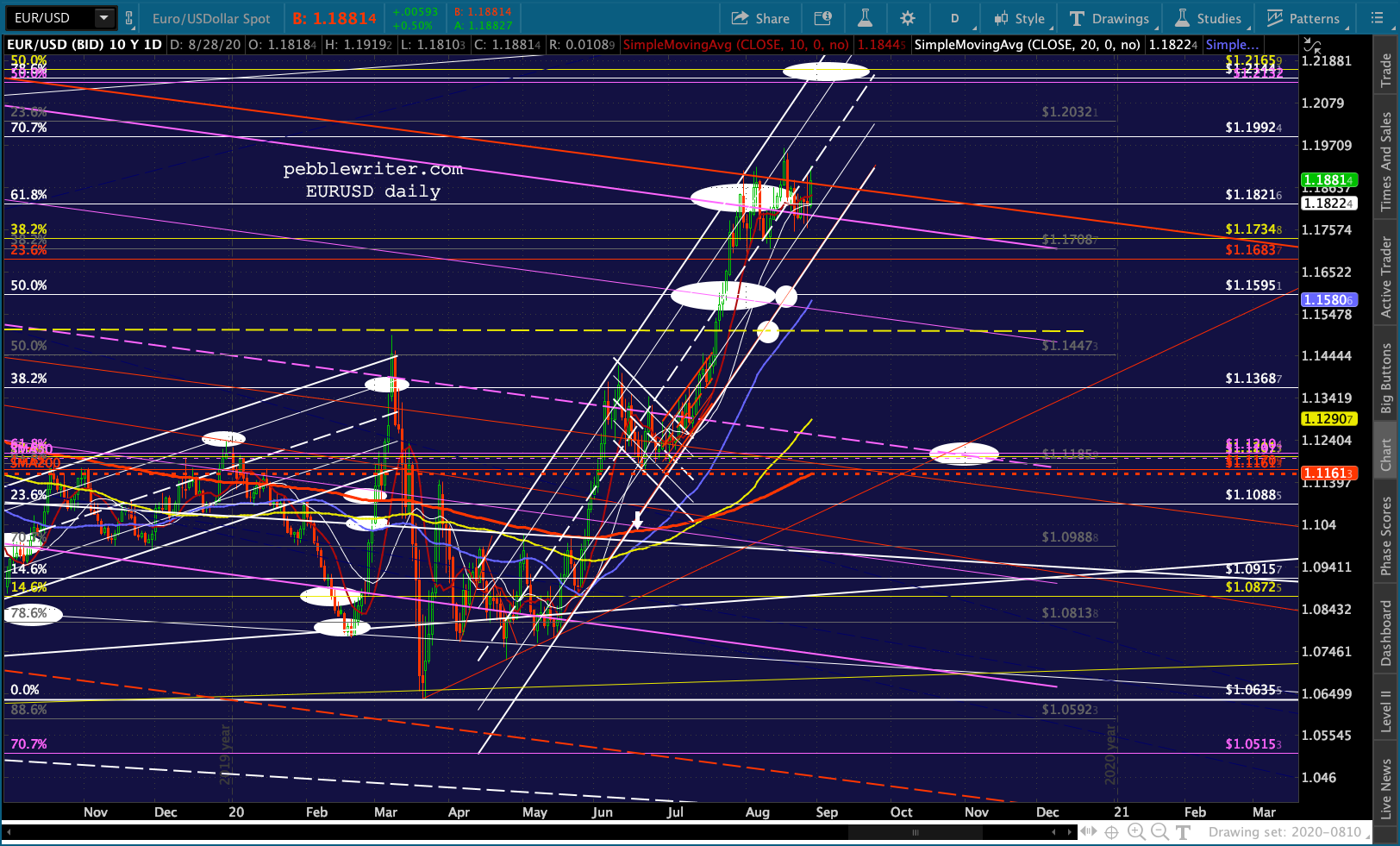Click the symbol link clipboard icon
Viewport: 1400px width, 846px height.
[x=129, y=18]
